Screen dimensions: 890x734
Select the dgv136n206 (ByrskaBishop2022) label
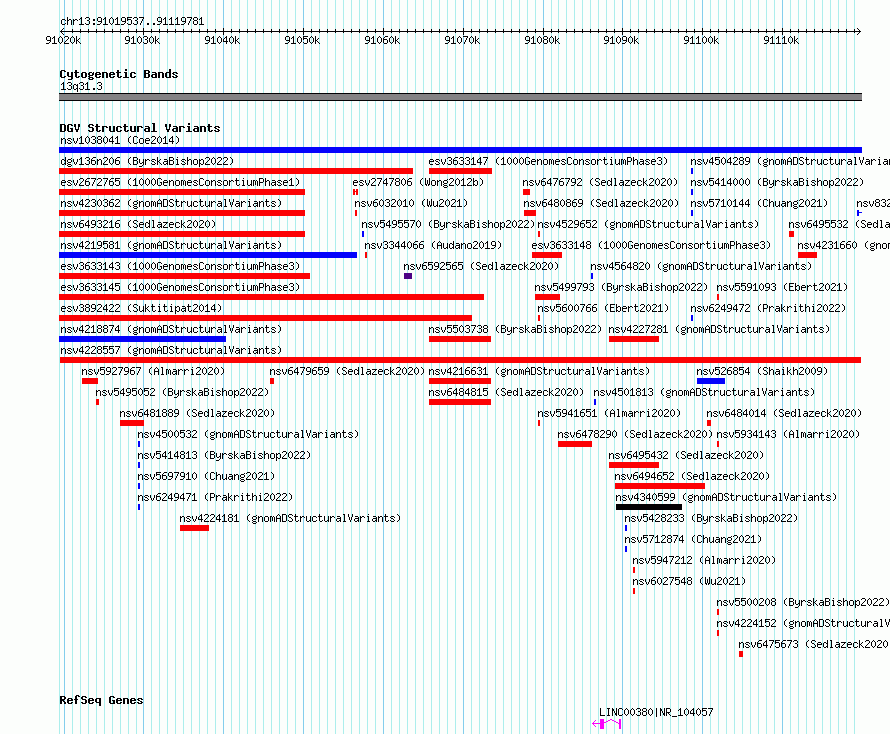pyautogui.click(x=147, y=161)
